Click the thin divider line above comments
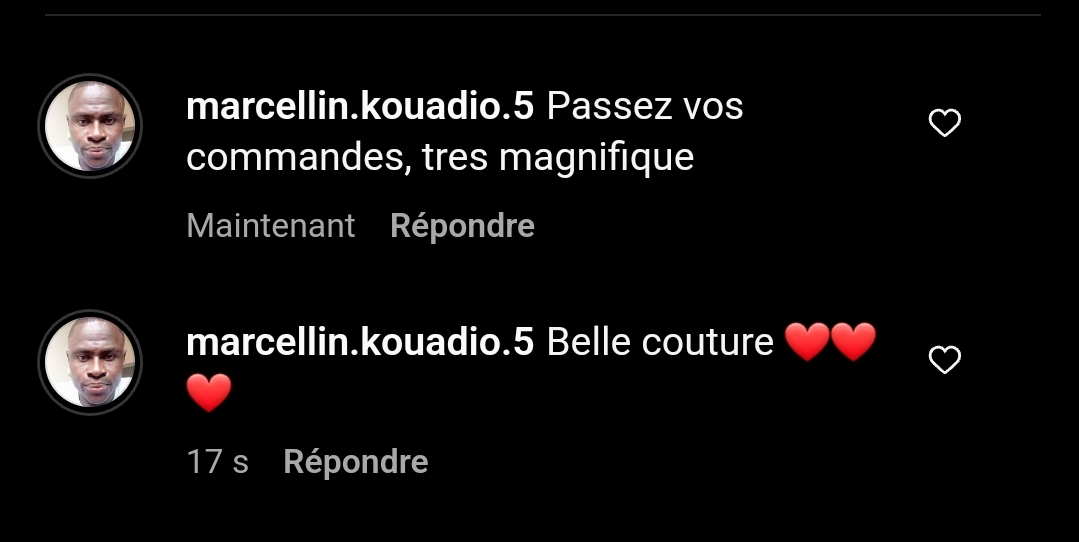1079x542 pixels. point(543,14)
